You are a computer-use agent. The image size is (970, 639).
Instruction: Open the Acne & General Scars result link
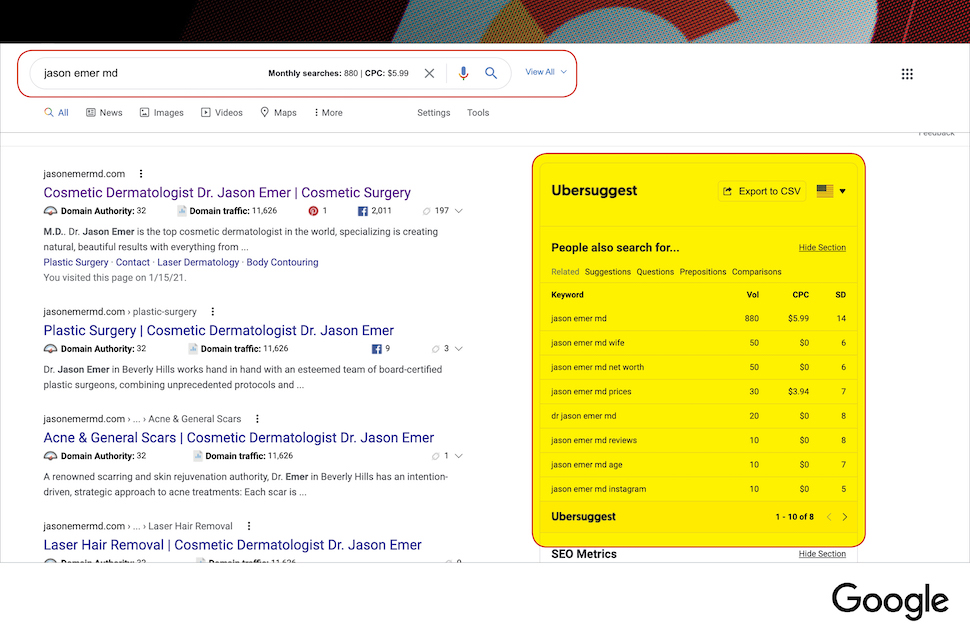[x=239, y=438]
